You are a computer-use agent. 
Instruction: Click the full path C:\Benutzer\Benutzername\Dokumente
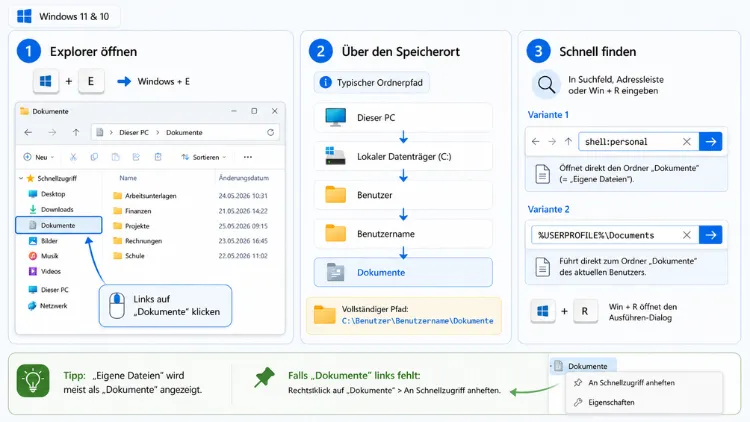[417, 321]
